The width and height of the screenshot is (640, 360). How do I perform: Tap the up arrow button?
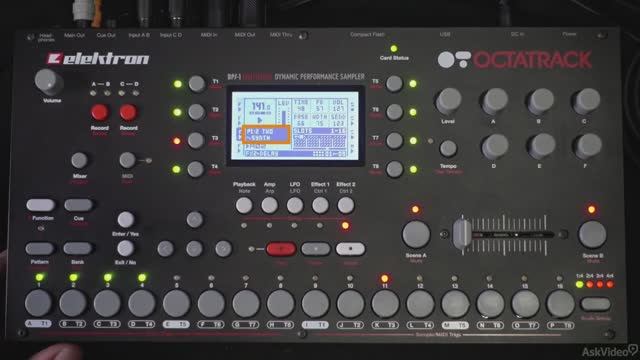(x=195, y=220)
